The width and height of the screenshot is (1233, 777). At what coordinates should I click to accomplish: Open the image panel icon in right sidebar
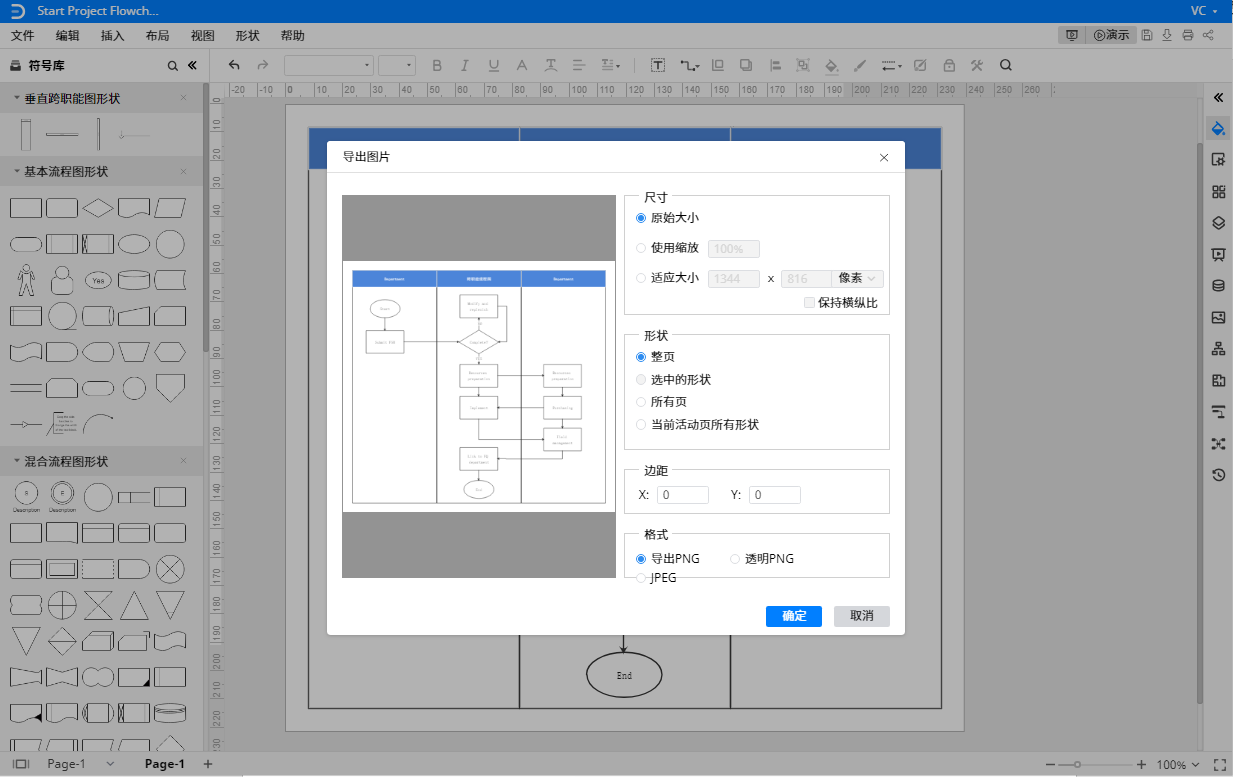(1218, 317)
